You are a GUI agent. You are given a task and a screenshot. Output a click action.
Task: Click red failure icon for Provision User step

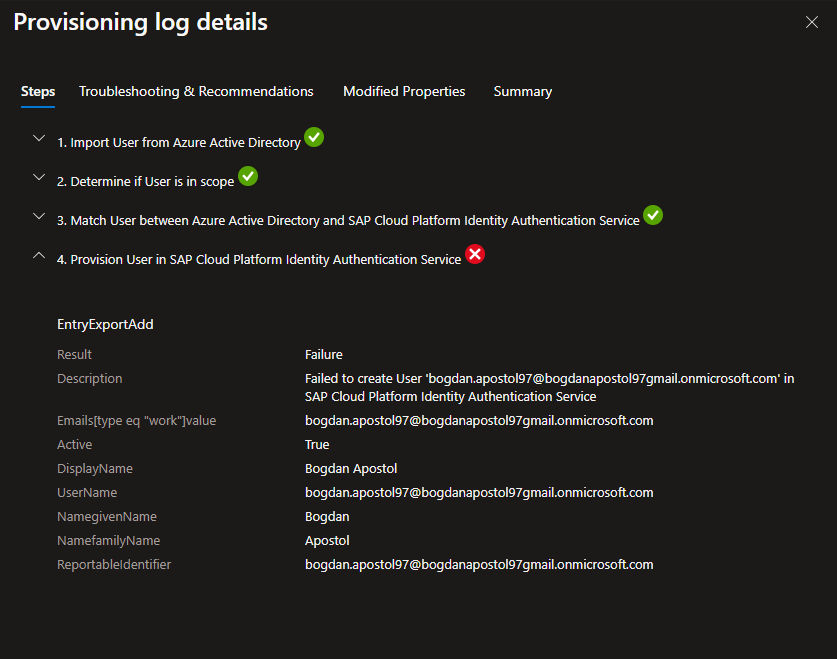point(475,254)
